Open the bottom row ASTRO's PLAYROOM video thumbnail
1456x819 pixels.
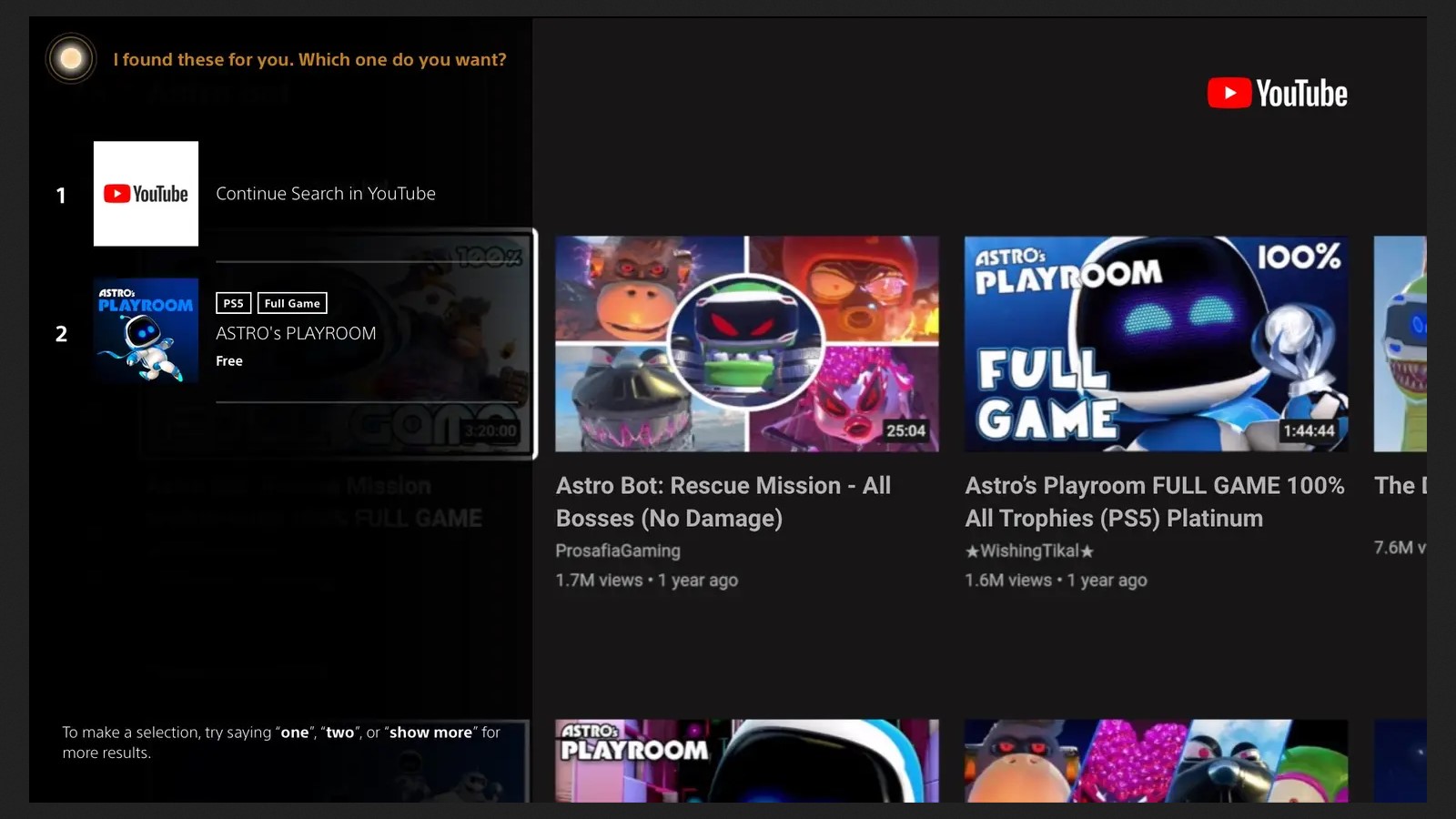(747, 761)
